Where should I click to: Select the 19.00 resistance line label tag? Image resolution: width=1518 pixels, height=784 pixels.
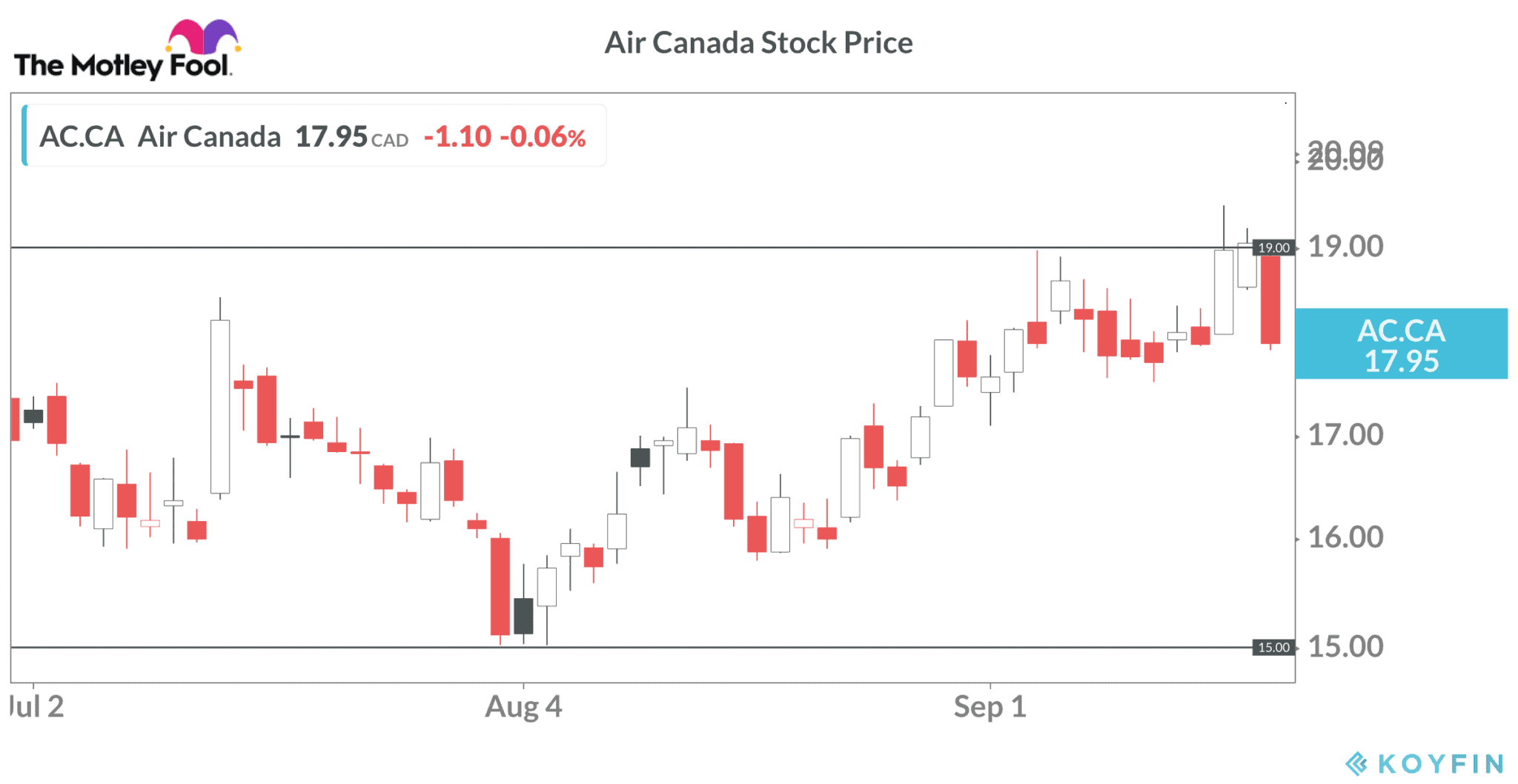[1273, 248]
